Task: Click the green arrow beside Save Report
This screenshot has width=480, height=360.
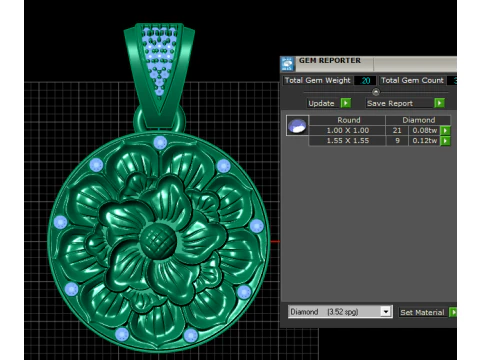Action: pyautogui.click(x=439, y=103)
